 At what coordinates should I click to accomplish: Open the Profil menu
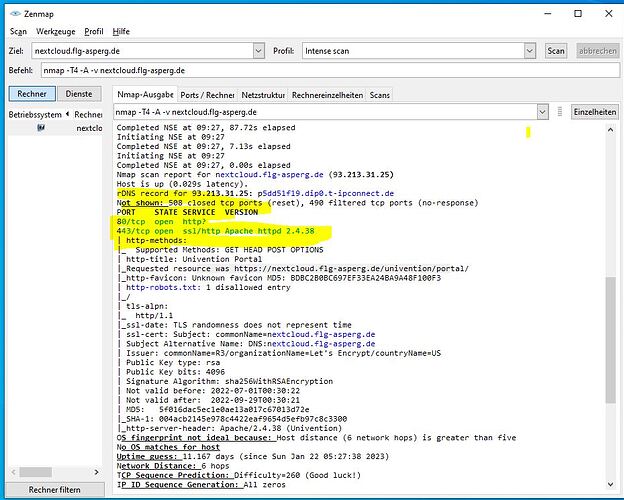(94, 31)
